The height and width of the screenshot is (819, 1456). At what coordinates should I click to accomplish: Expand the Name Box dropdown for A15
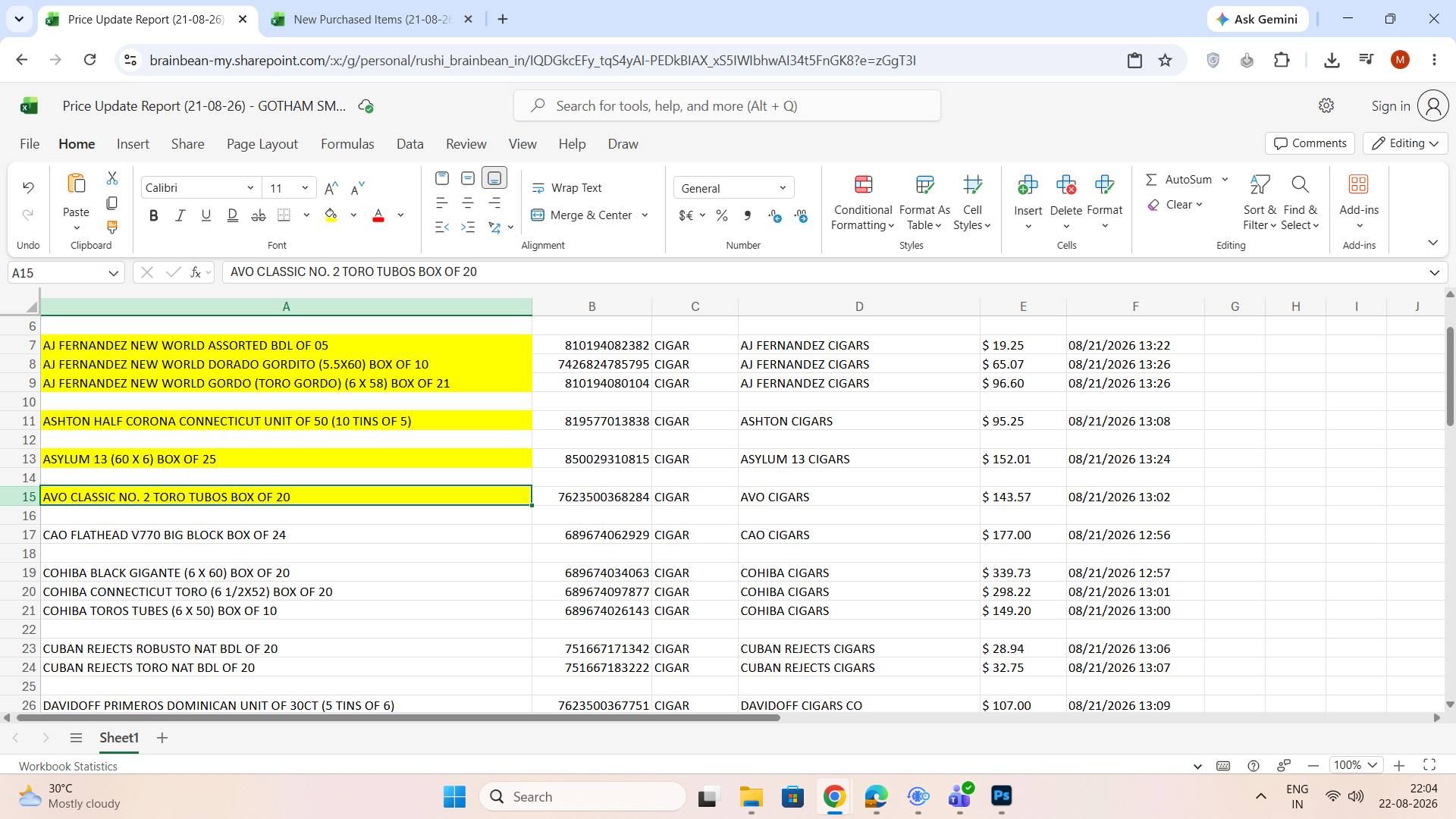113,273
